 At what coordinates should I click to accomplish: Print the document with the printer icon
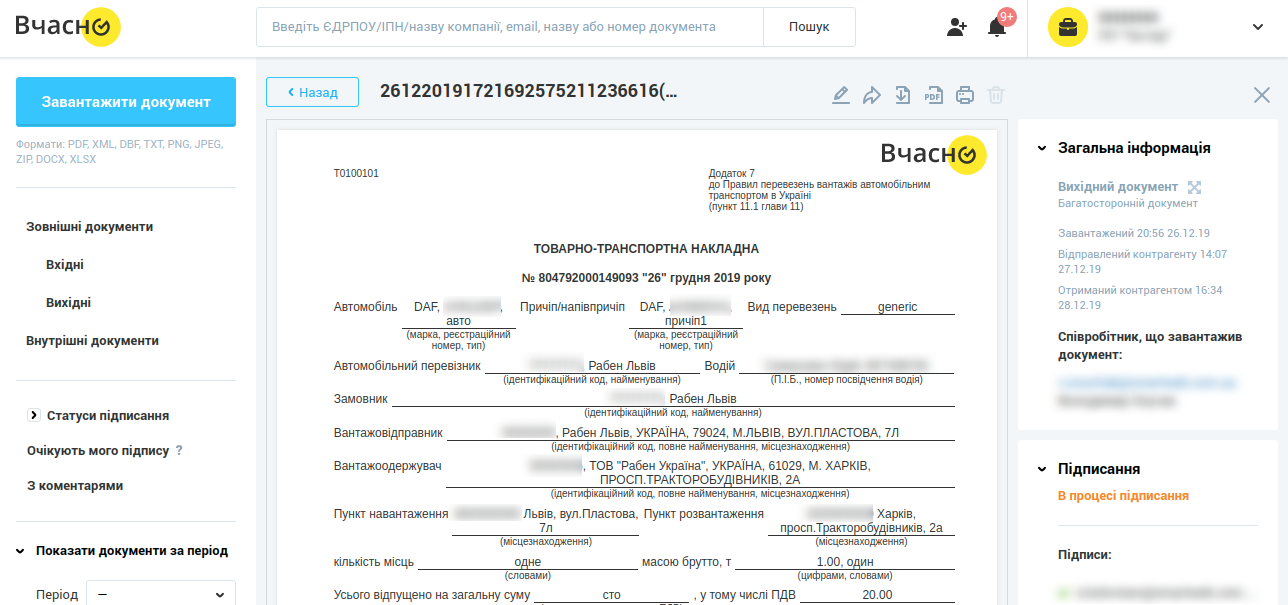coord(965,95)
